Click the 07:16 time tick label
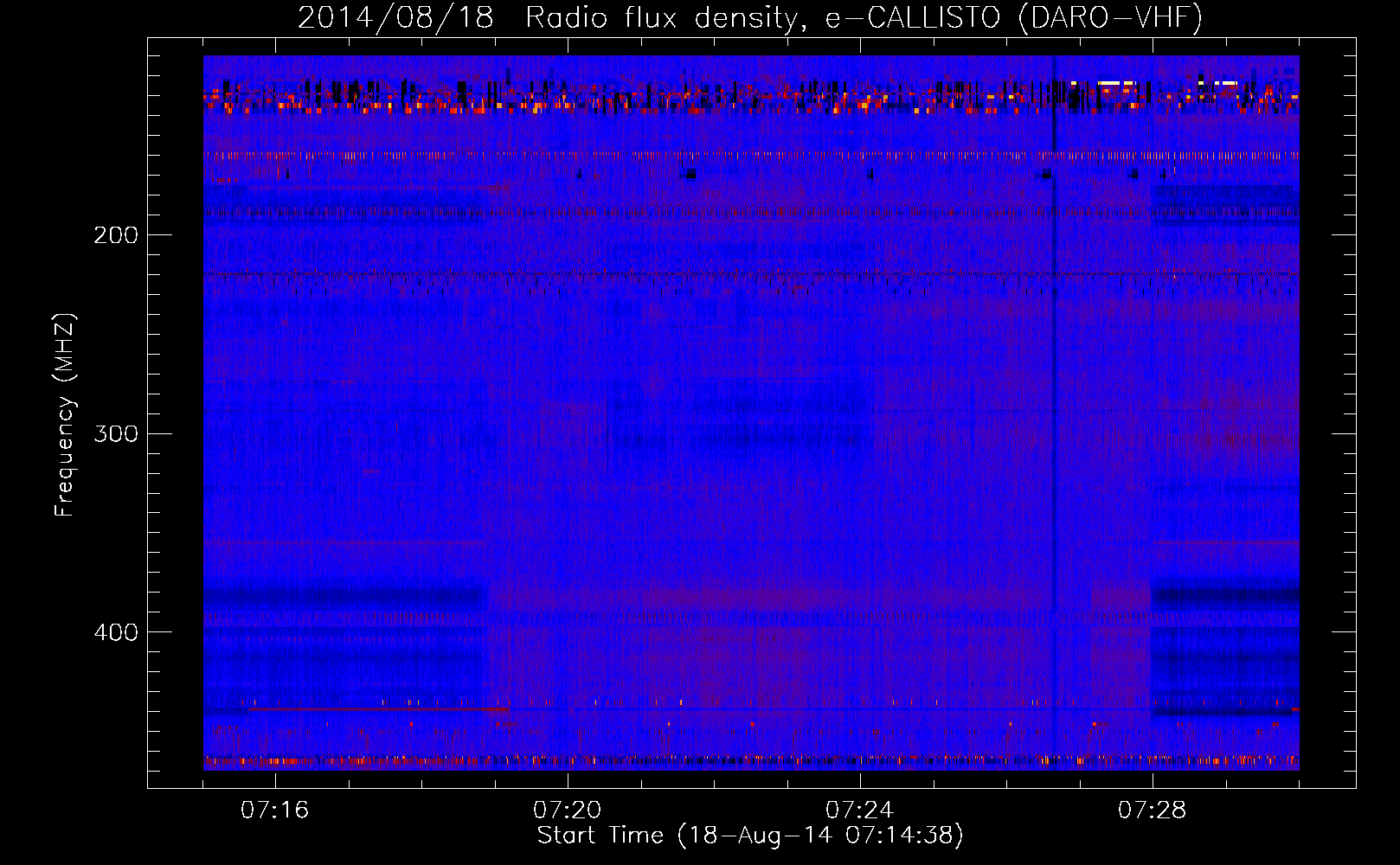Image resolution: width=1400 pixels, height=865 pixels. pyautogui.click(x=275, y=811)
